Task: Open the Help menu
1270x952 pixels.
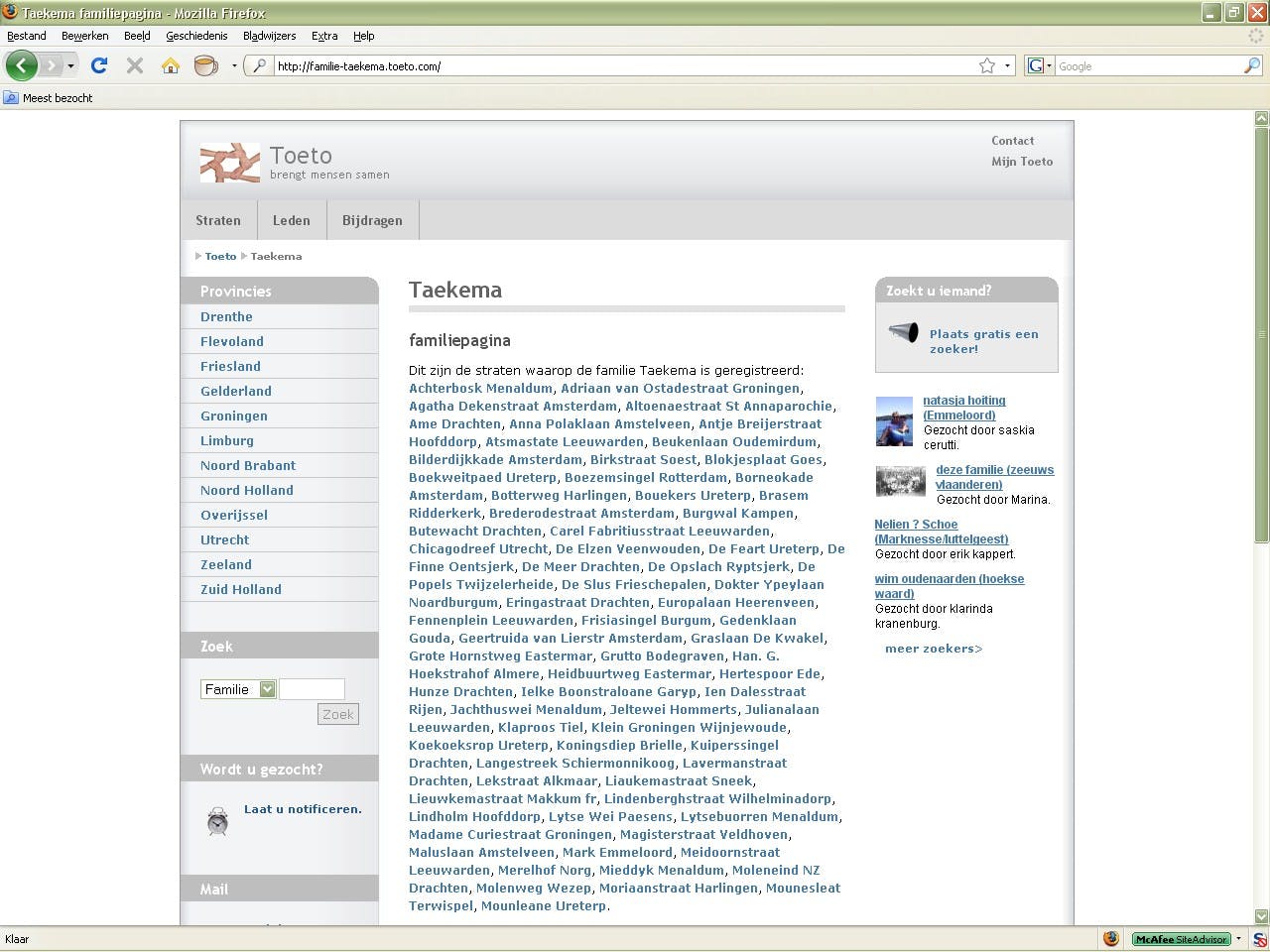Action: tap(364, 36)
